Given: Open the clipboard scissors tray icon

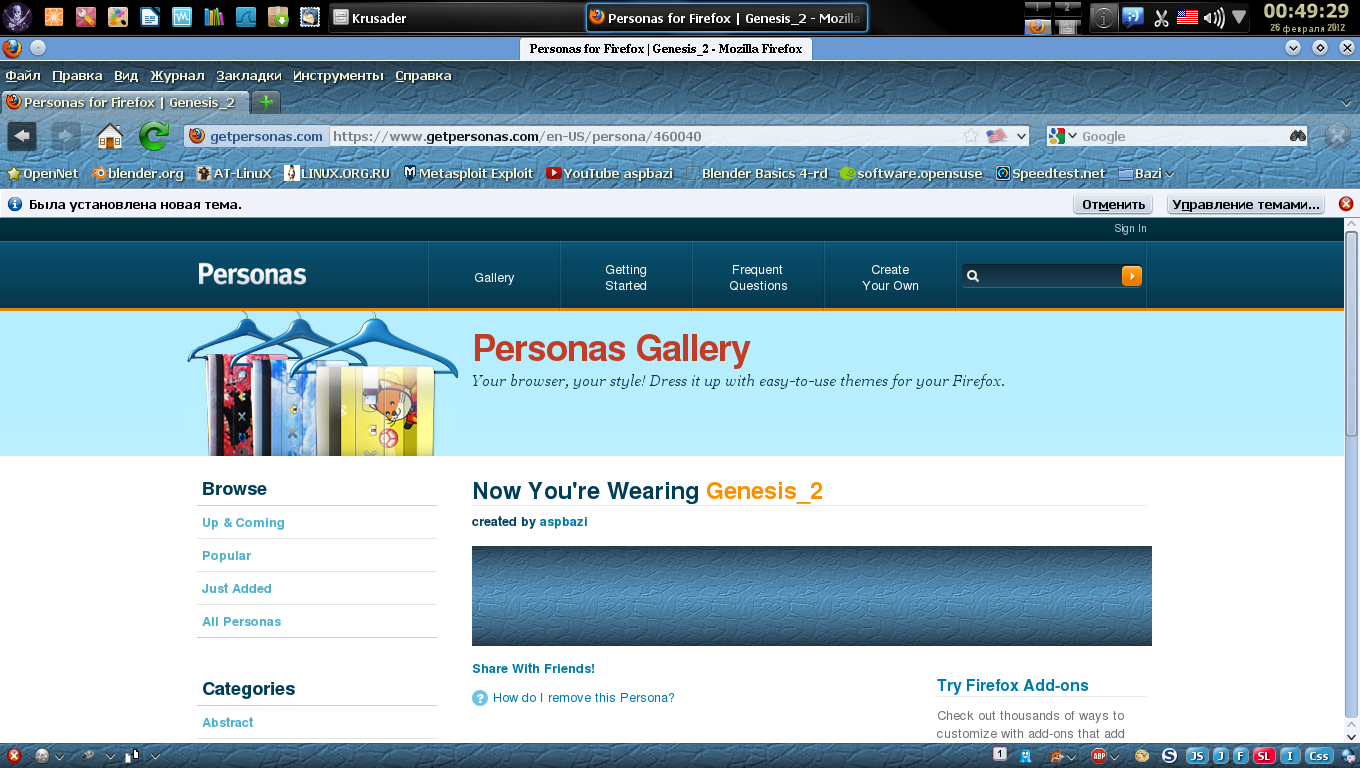Looking at the screenshot, I should (x=1161, y=17).
